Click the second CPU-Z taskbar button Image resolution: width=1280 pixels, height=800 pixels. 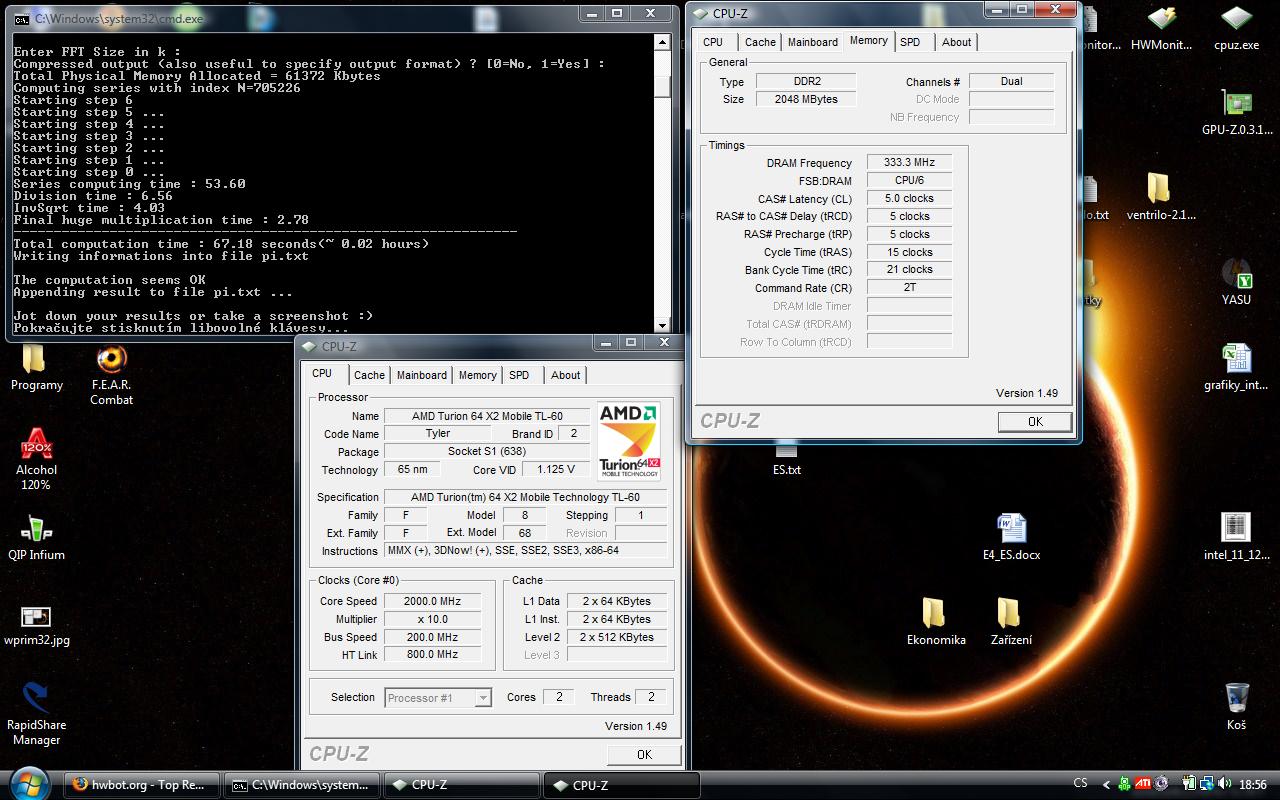tap(621, 785)
